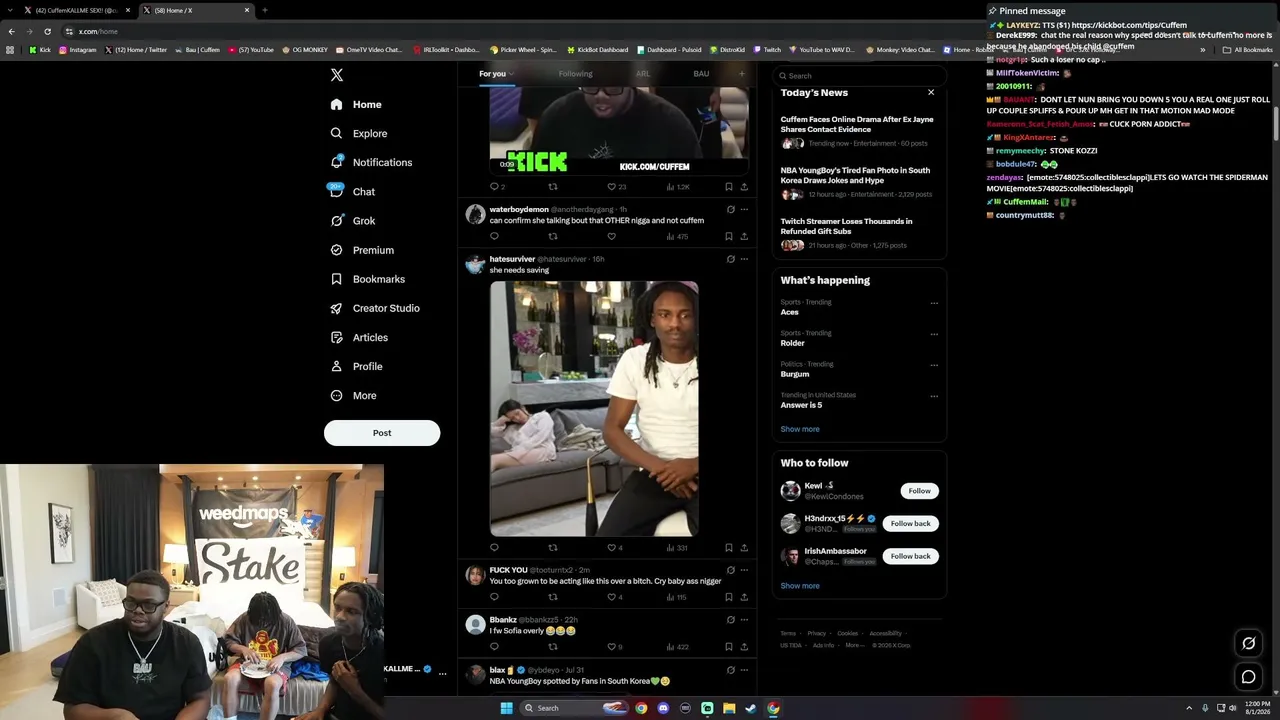Open Bookmarks in the X sidebar
This screenshot has width=1280, height=720.
367,279
